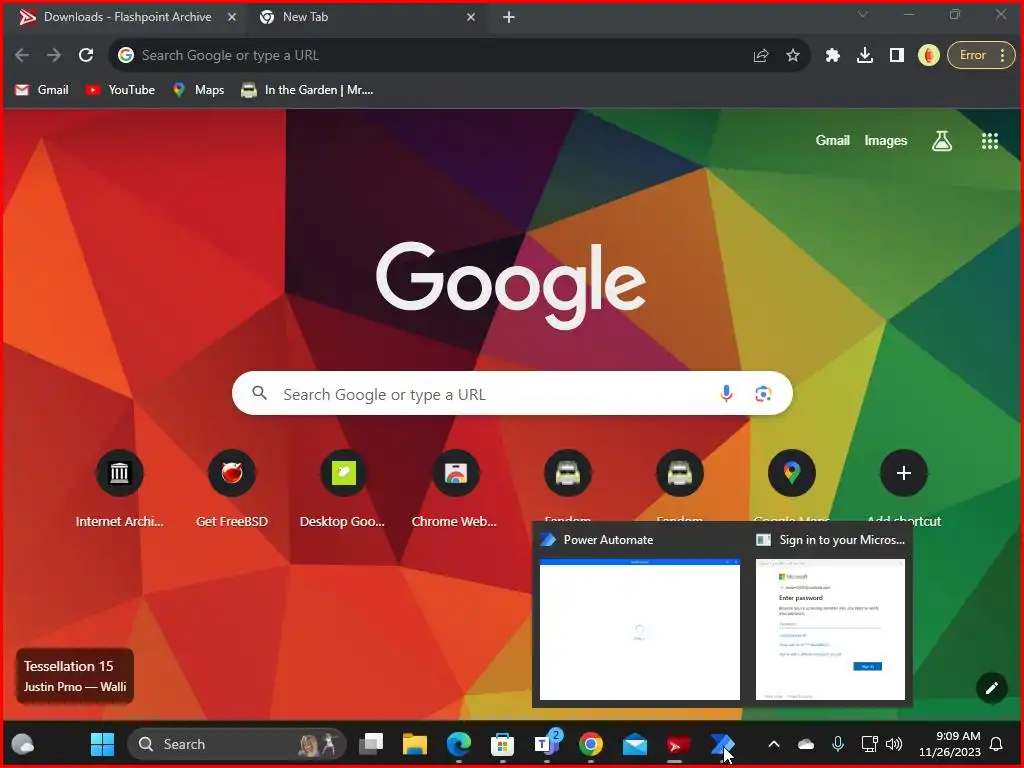Open network settings tray icon
This screenshot has width=1024, height=768.
coord(869,744)
